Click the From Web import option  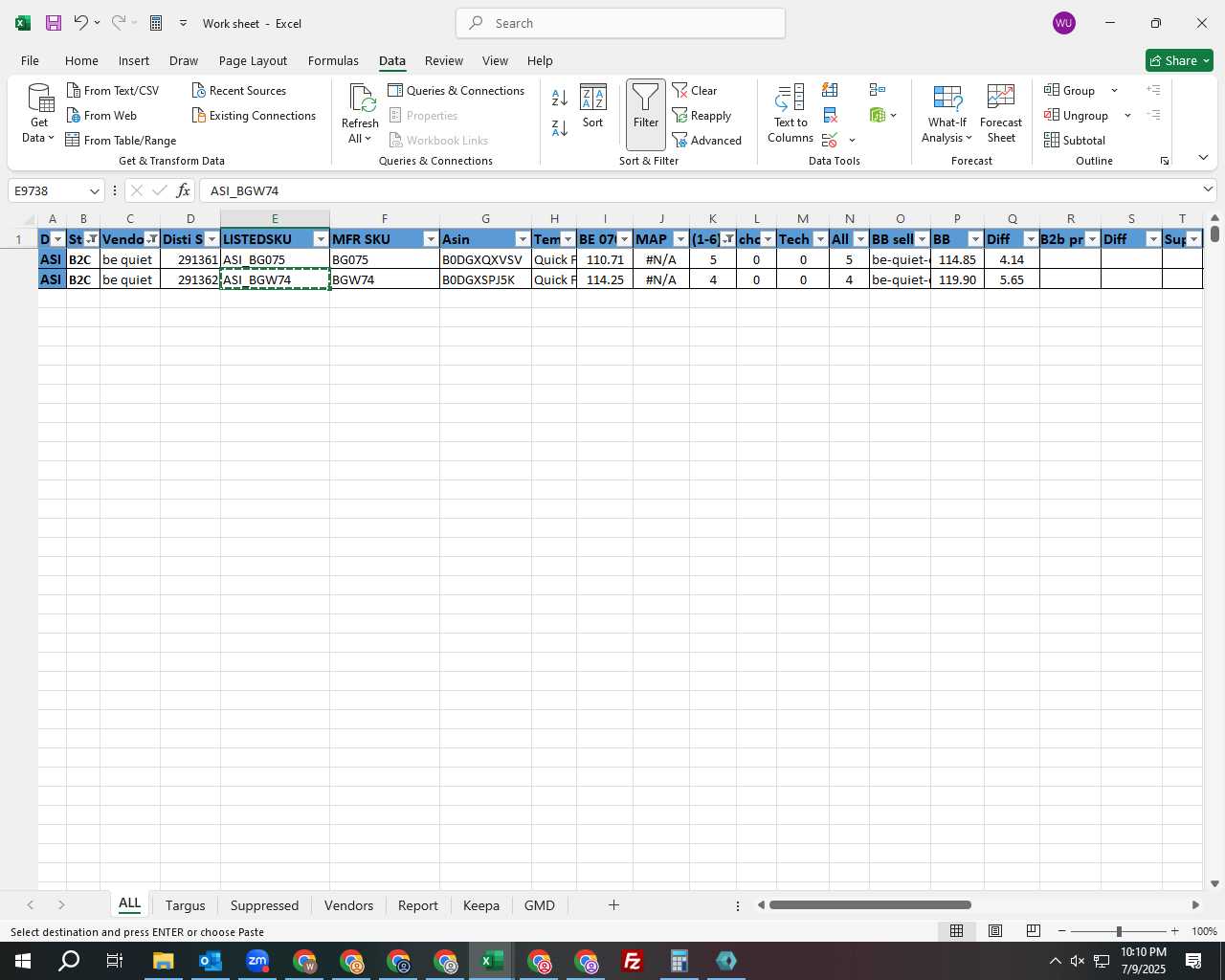pos(101,115)
